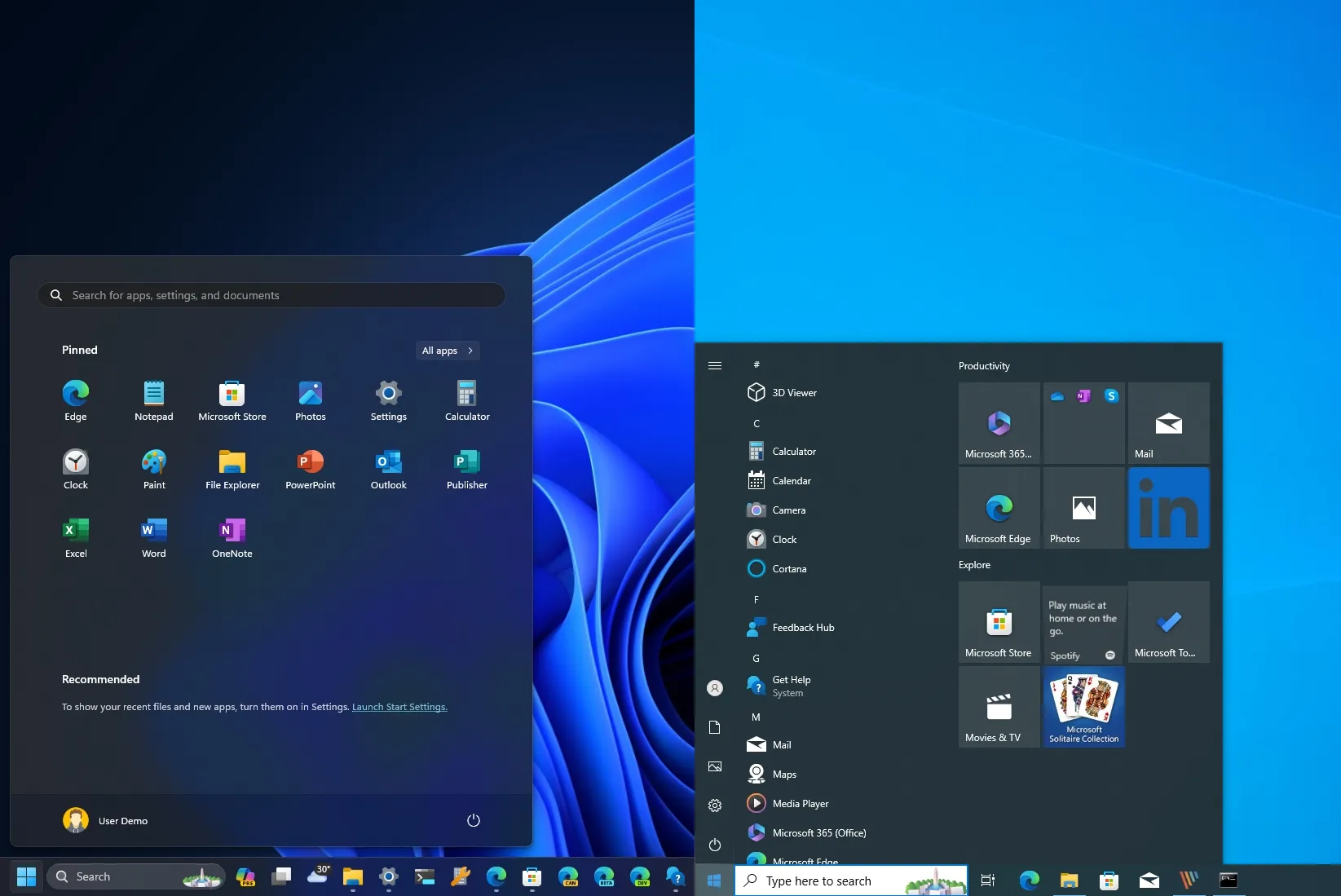Click the # header in the app list
1341x896 pixels.
click(x=757, y=364)
